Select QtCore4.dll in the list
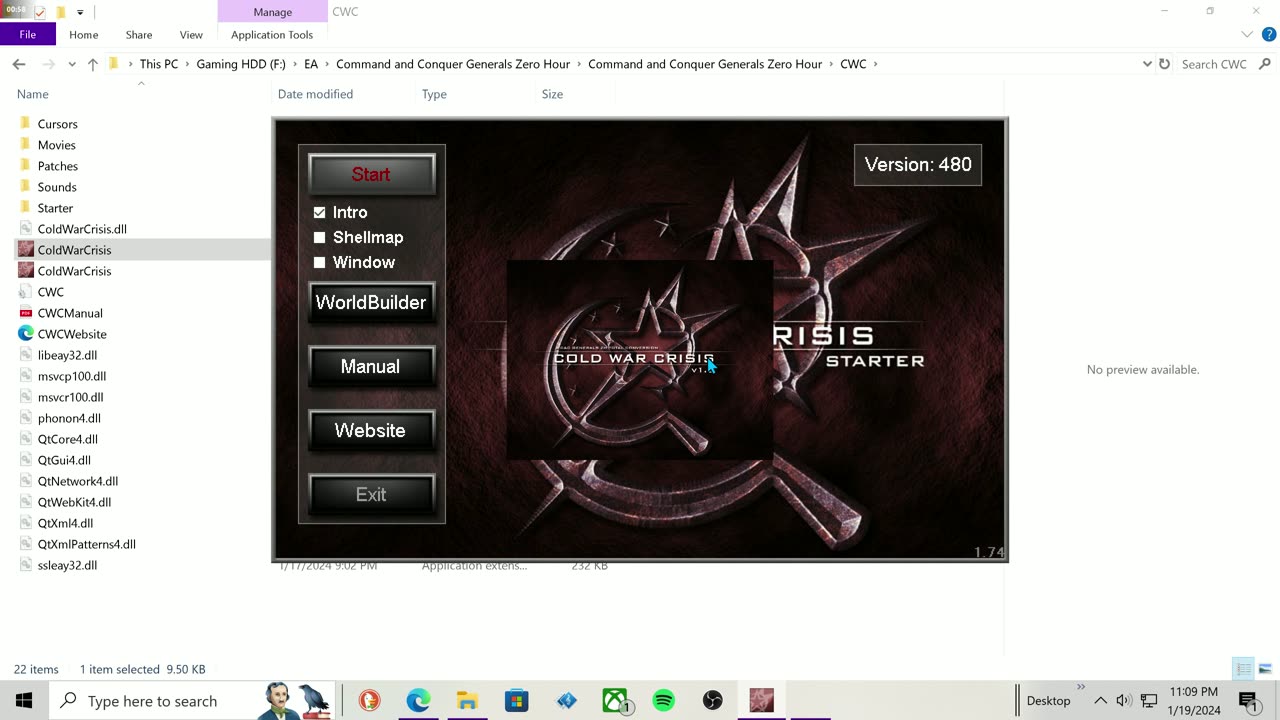The width and height of the screenshot is (1280, 720). click(67, 439)
